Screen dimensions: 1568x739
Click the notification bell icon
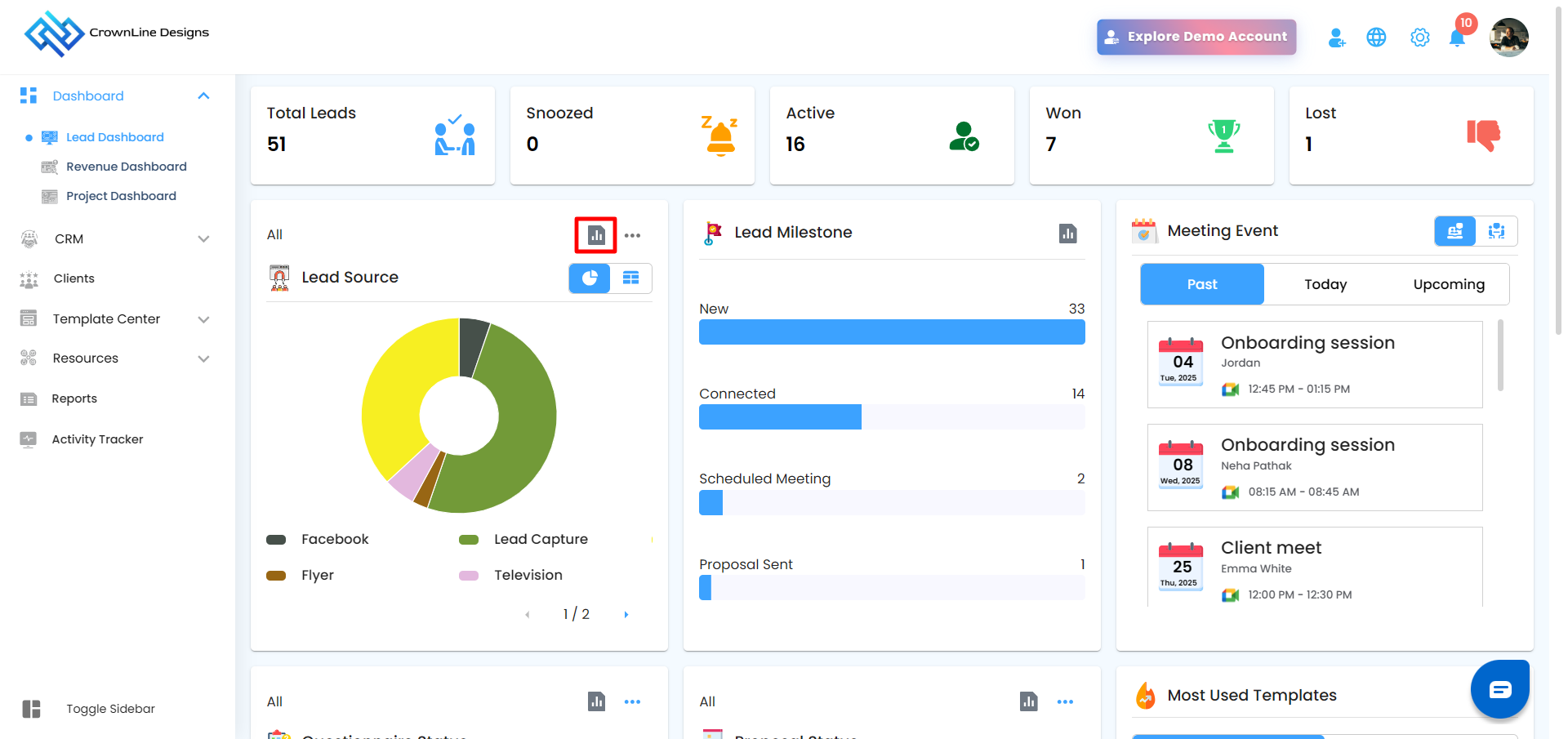point(1456,38)
